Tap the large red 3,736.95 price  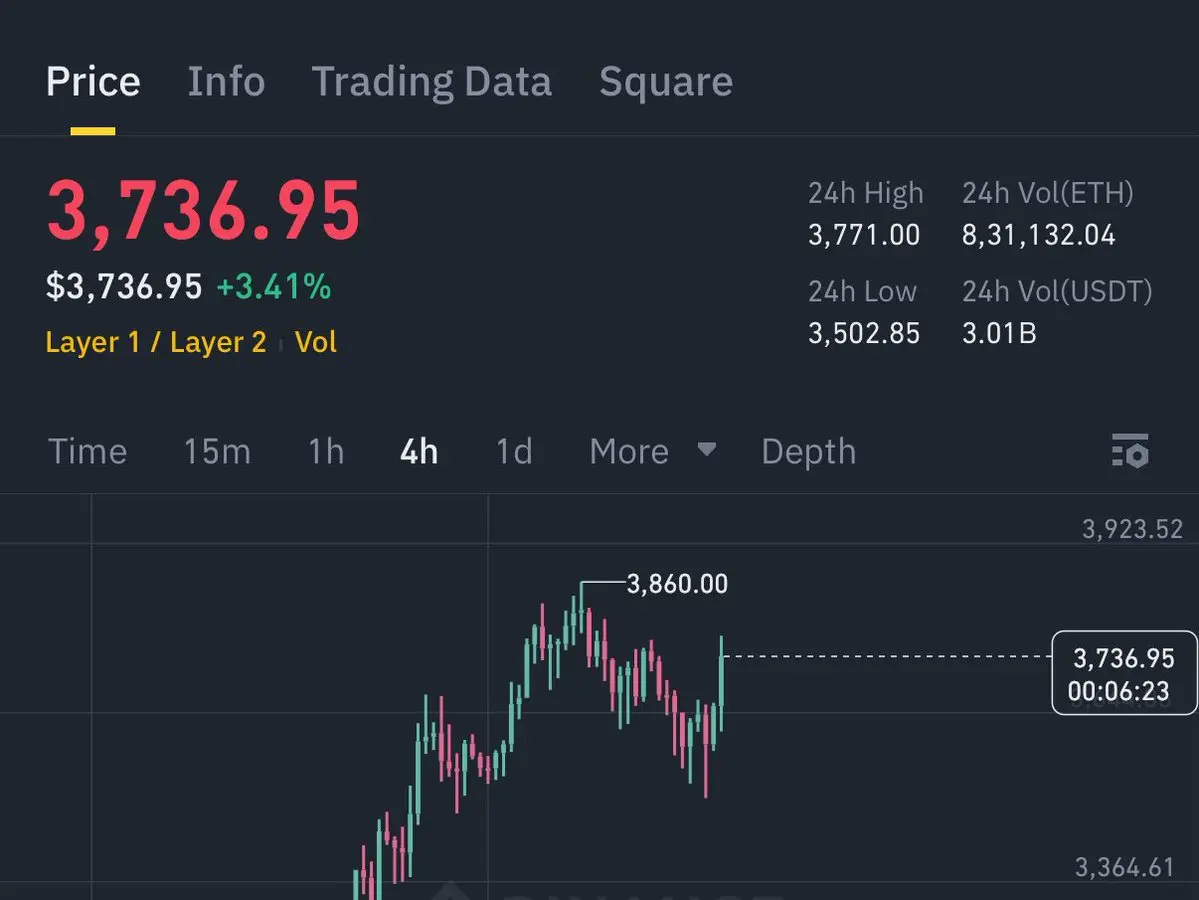tap(203, 210)
